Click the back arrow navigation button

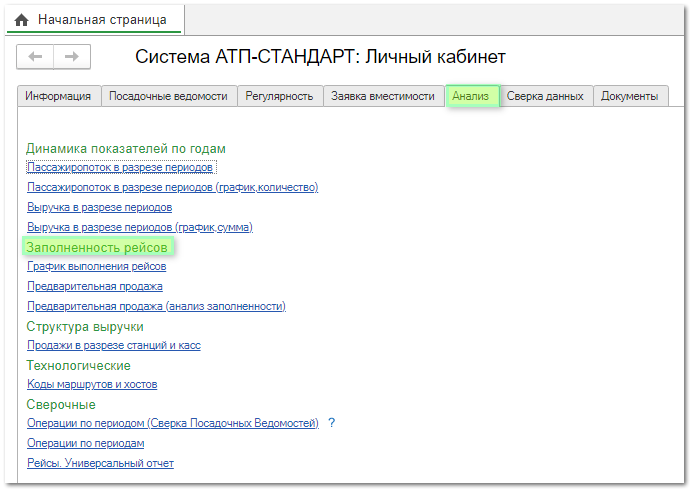pos(36,57)
